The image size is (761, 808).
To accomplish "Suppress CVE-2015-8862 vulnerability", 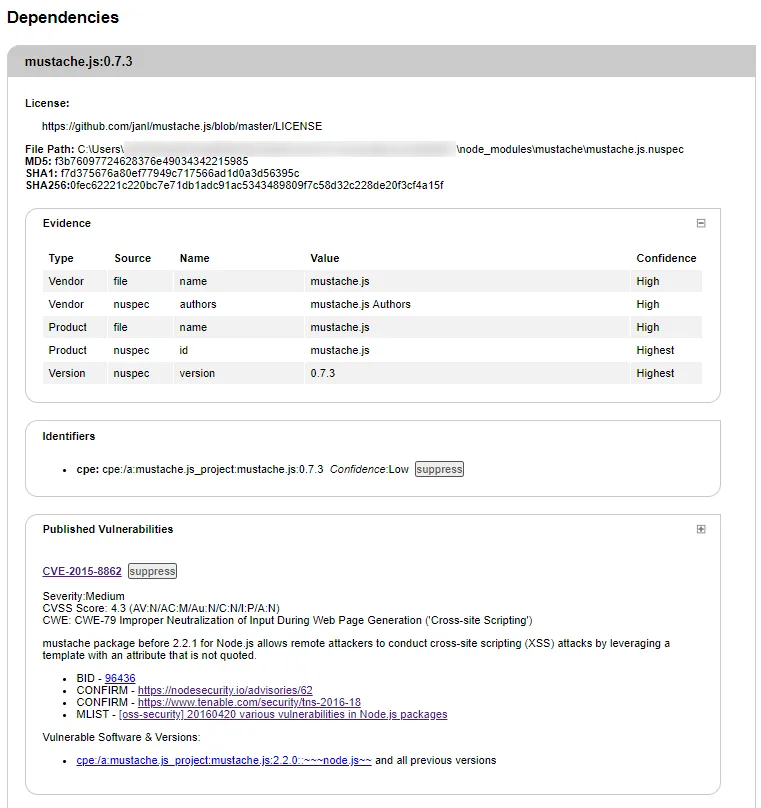I will 152,572.
